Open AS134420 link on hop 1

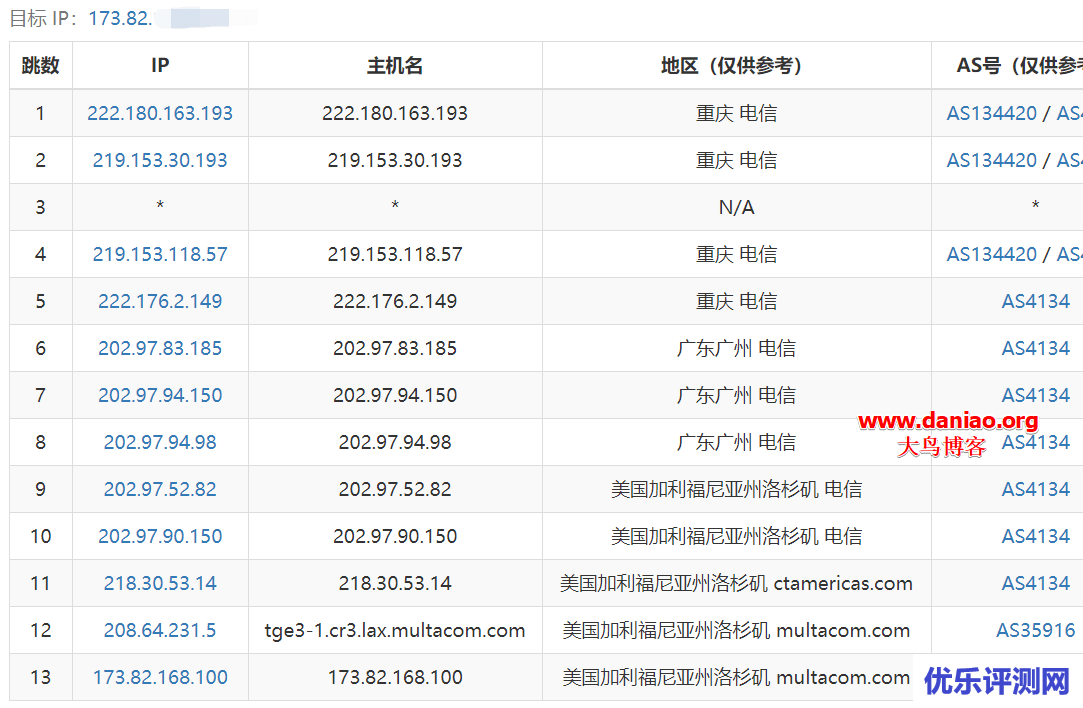(991, 113)
